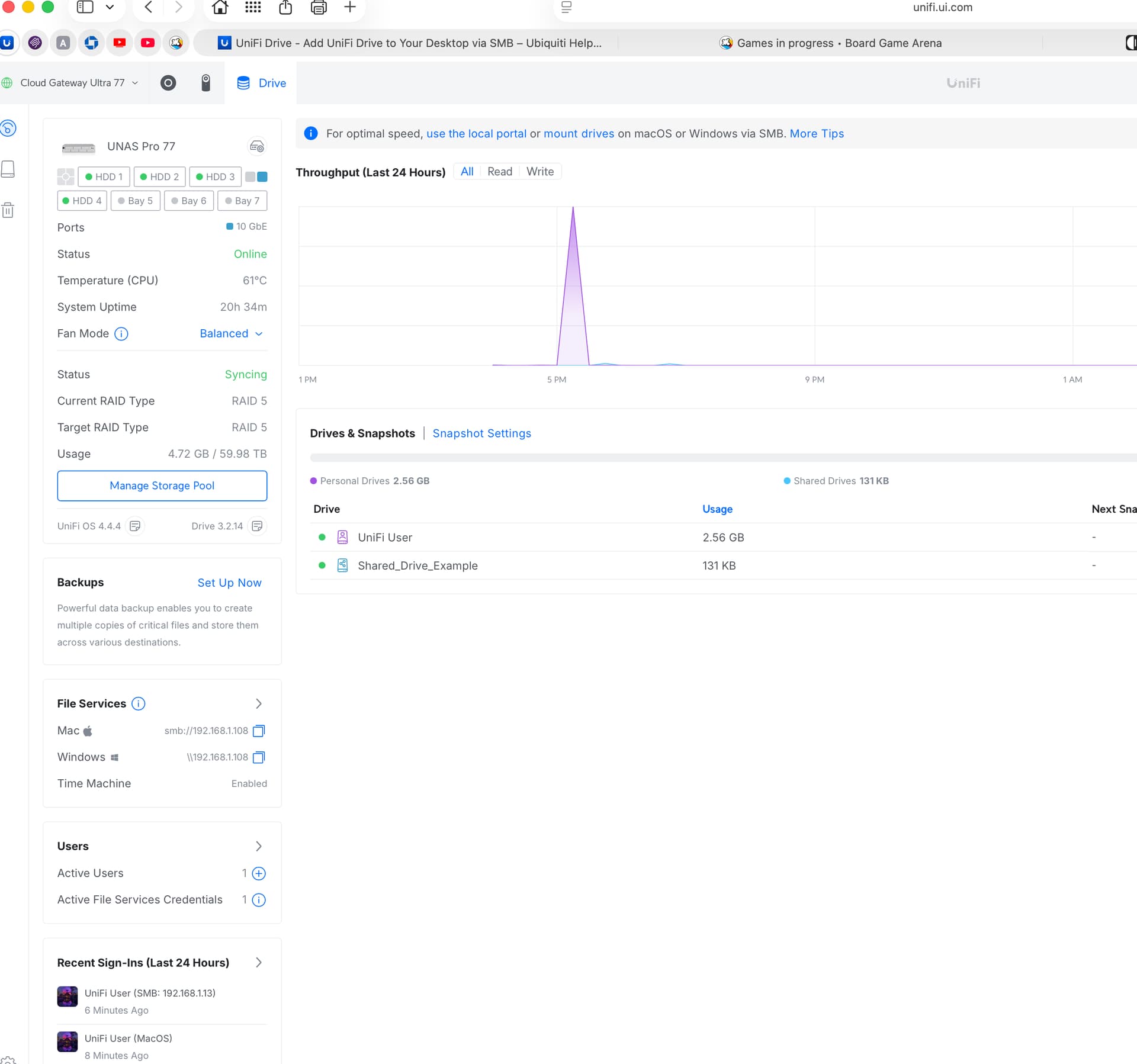Open the Drive application tab
1137x1064 pixels.
coord(261,83)
